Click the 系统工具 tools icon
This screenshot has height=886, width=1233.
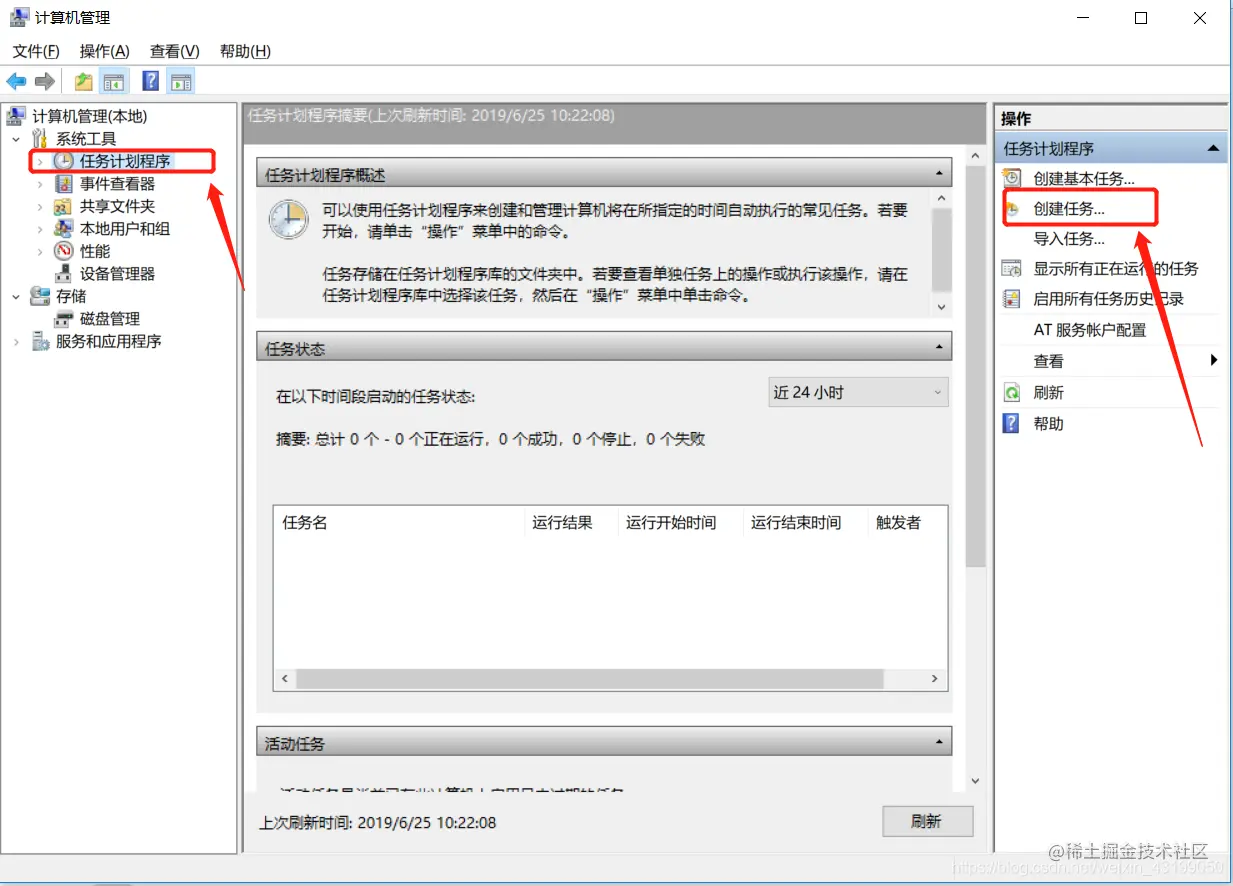coord(40,139)
